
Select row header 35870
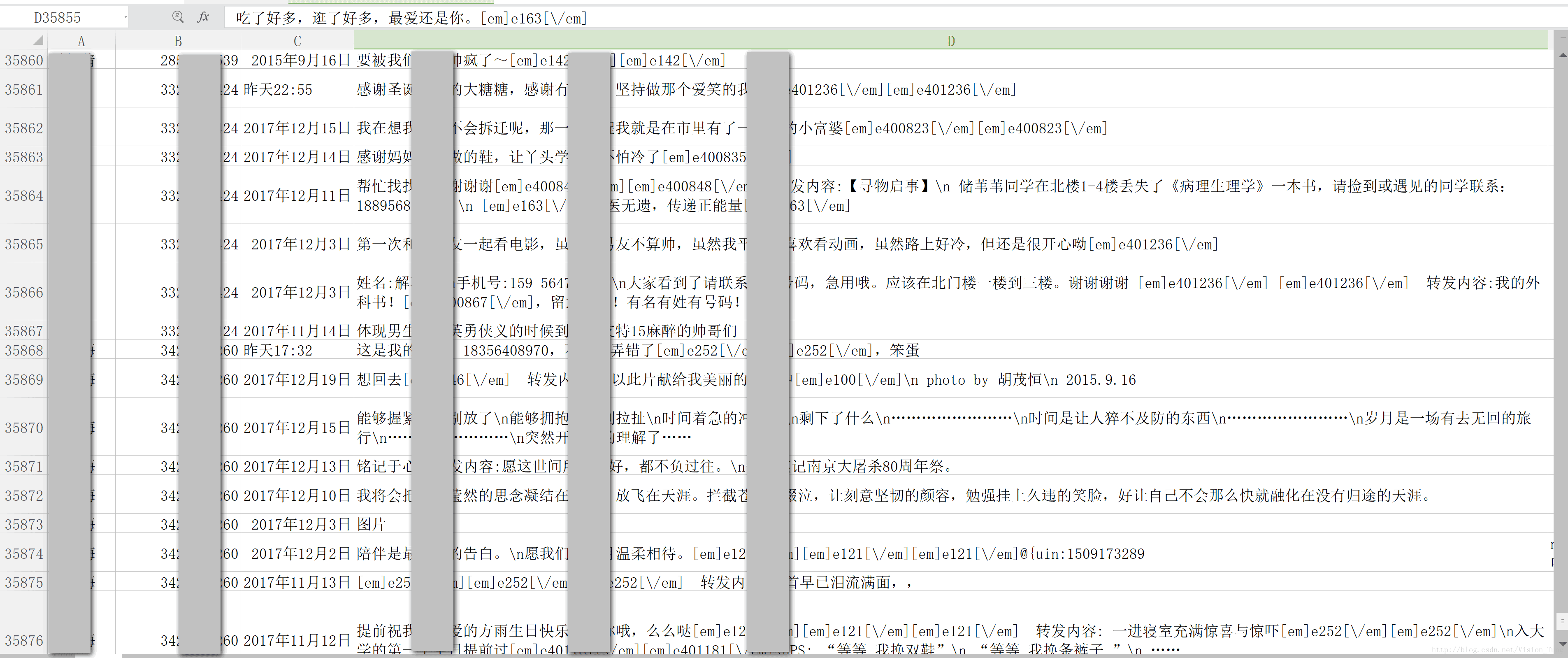pyautogui.click(x=24, y=427)
